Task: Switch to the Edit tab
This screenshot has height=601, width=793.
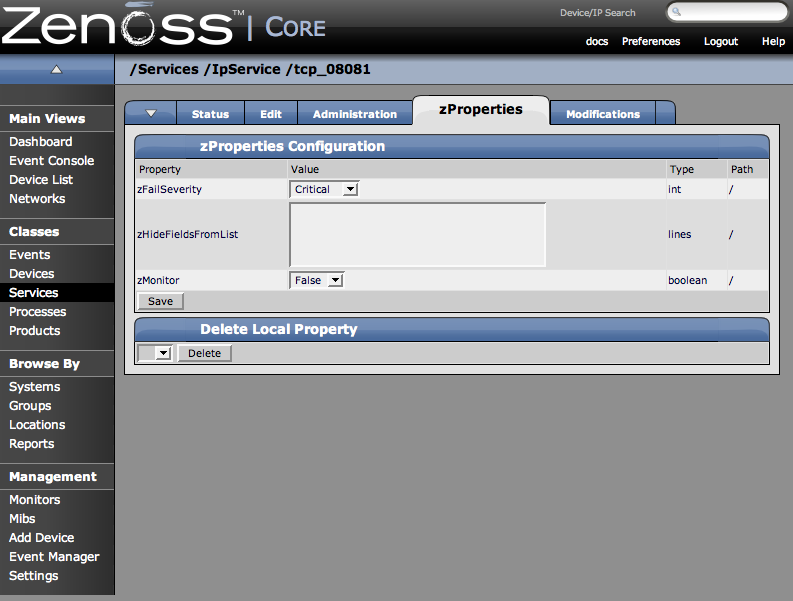Action: [x=271, y=114]
